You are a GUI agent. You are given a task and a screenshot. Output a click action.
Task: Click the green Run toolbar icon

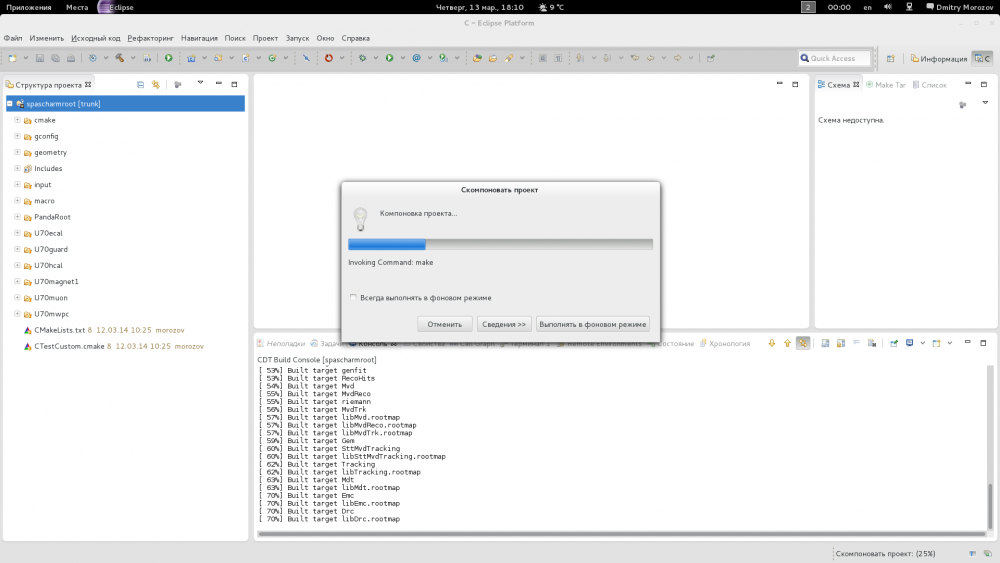(x=388, y=58)
